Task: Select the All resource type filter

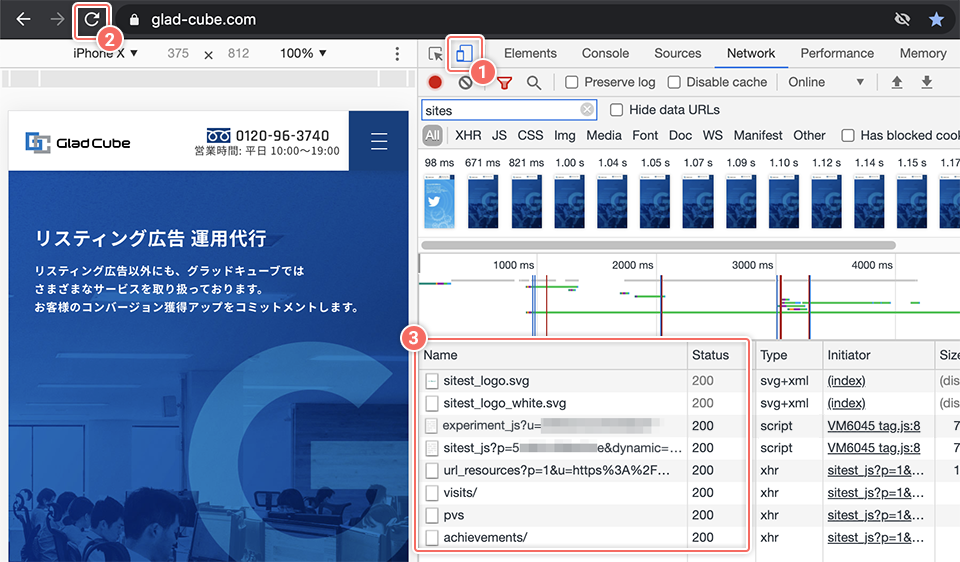Action: [x=433, y=135]
